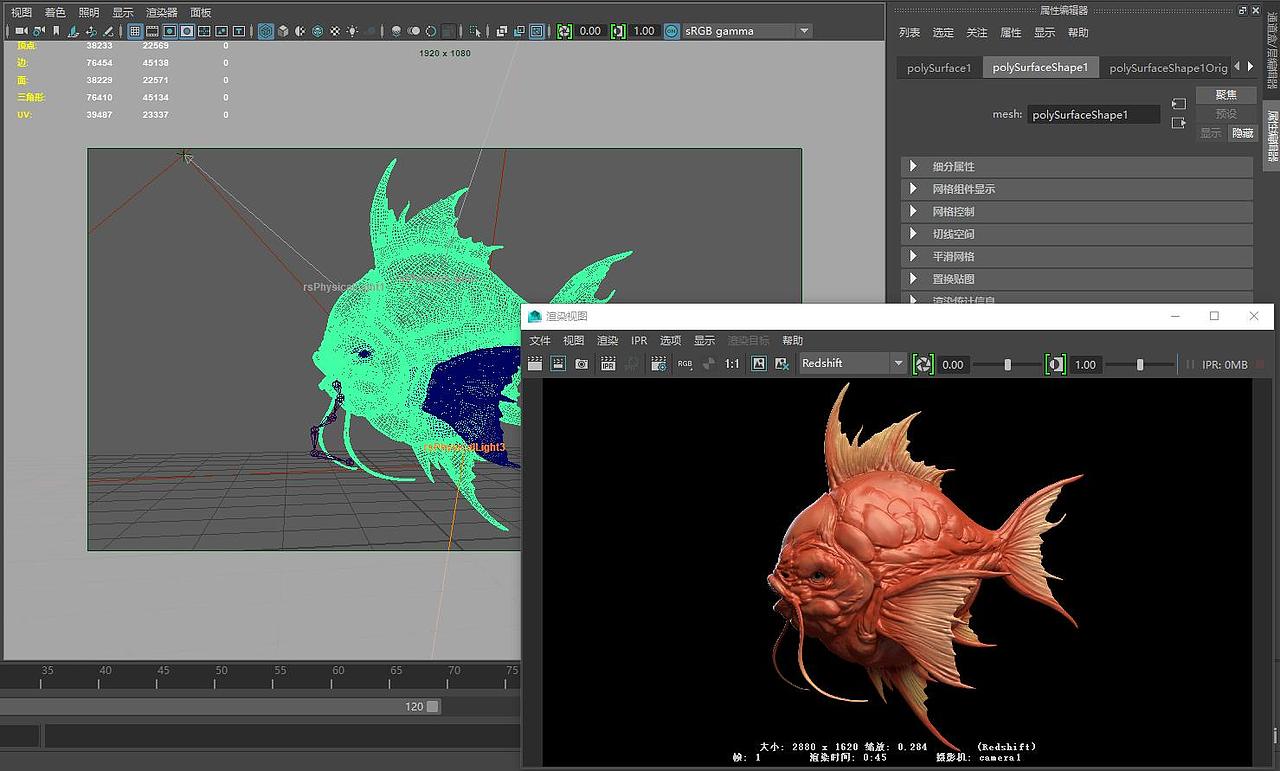1280x771 pixels.
Task: Open the 渲染 menu in render view
Action: coord(607,341)
